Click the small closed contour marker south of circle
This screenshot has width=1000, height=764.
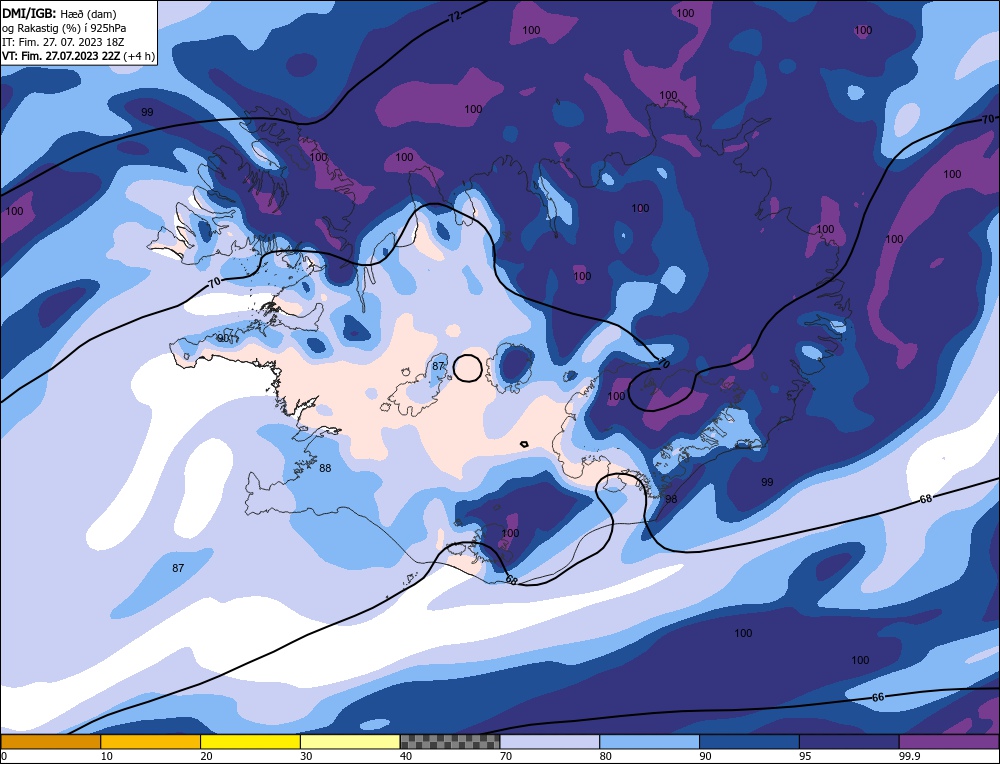(x=524, y=443)
